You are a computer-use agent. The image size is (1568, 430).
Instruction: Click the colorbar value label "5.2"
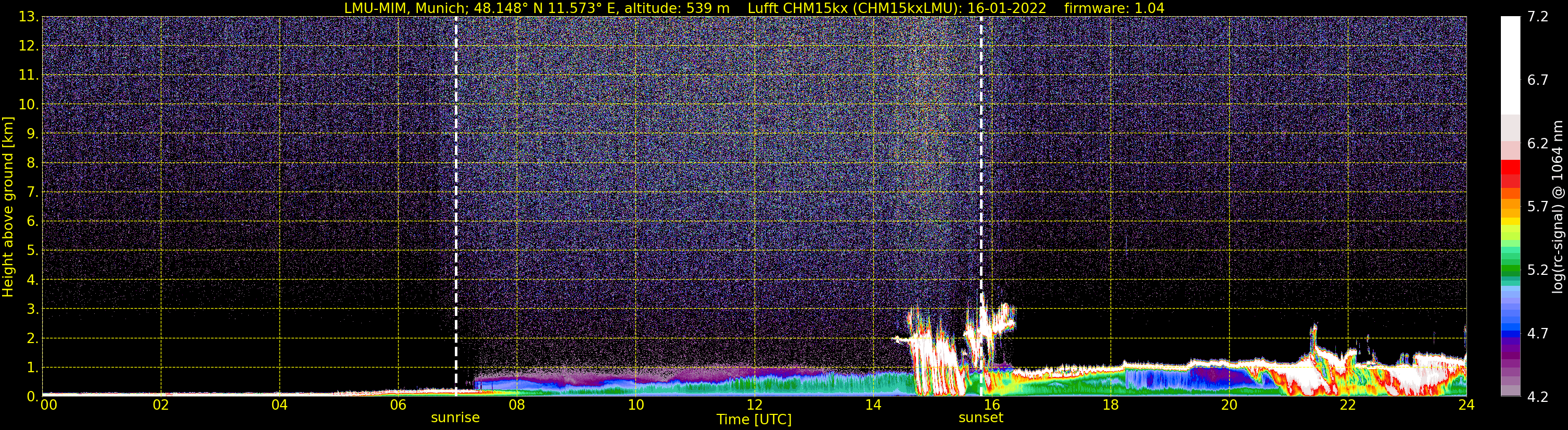1538,270
